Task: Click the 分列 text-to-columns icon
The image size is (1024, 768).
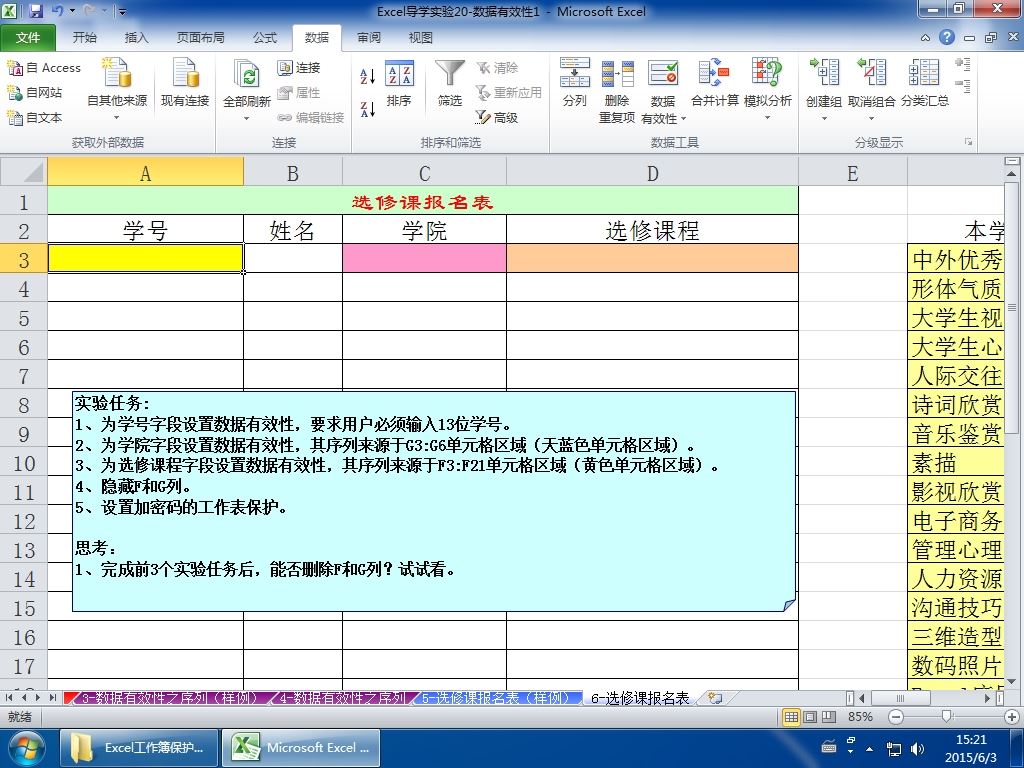Action: (x=575, y=72)
